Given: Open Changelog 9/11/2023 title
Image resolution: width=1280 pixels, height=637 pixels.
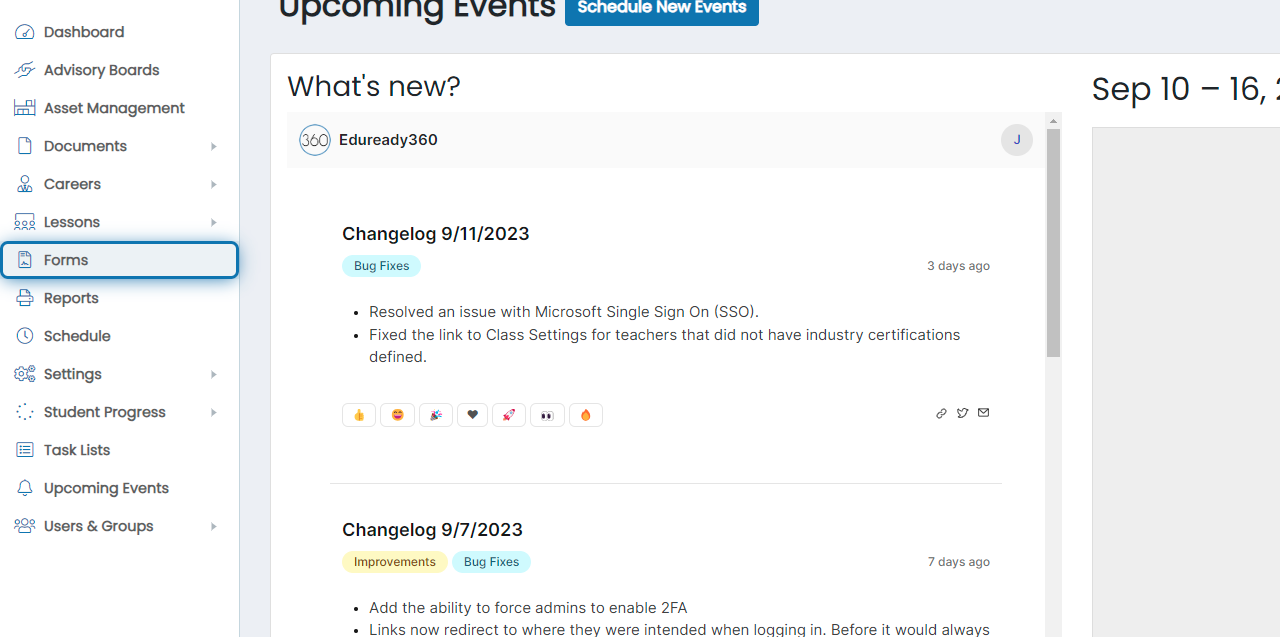Looking at the screenshot, I should coord(435,234).
